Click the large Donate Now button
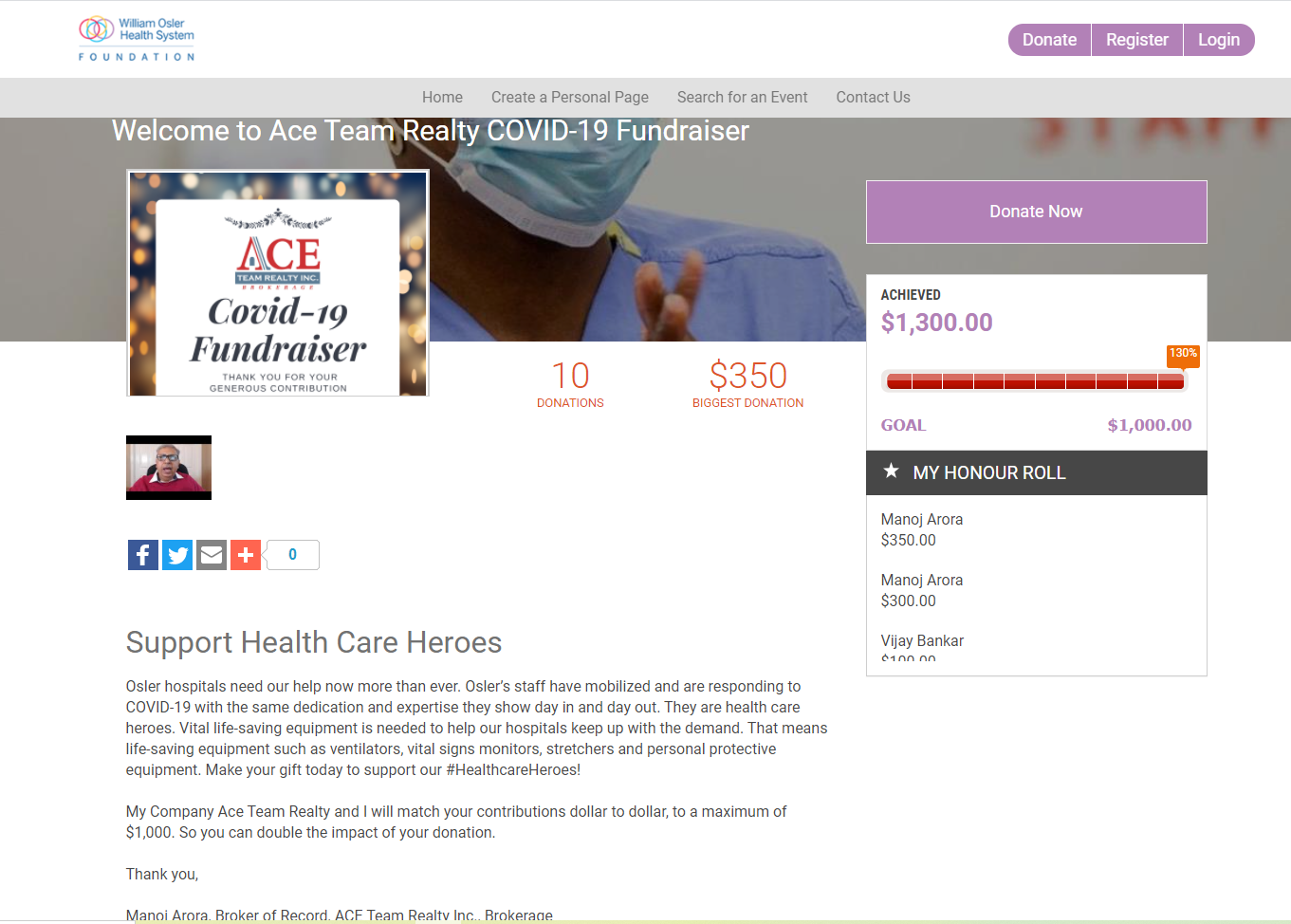Screen dimensions: 1291x924 1036,212
